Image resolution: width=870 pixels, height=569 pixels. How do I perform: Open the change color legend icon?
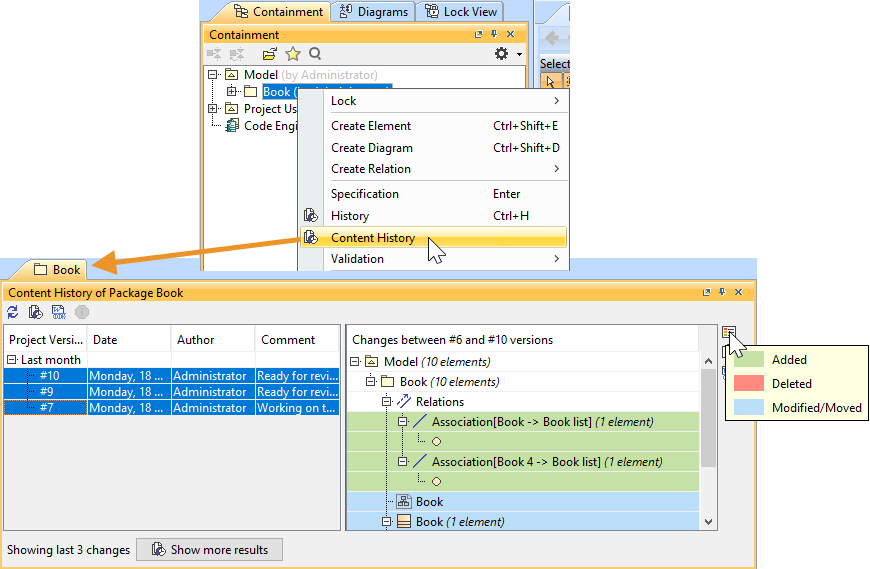(x=729, y=334)
